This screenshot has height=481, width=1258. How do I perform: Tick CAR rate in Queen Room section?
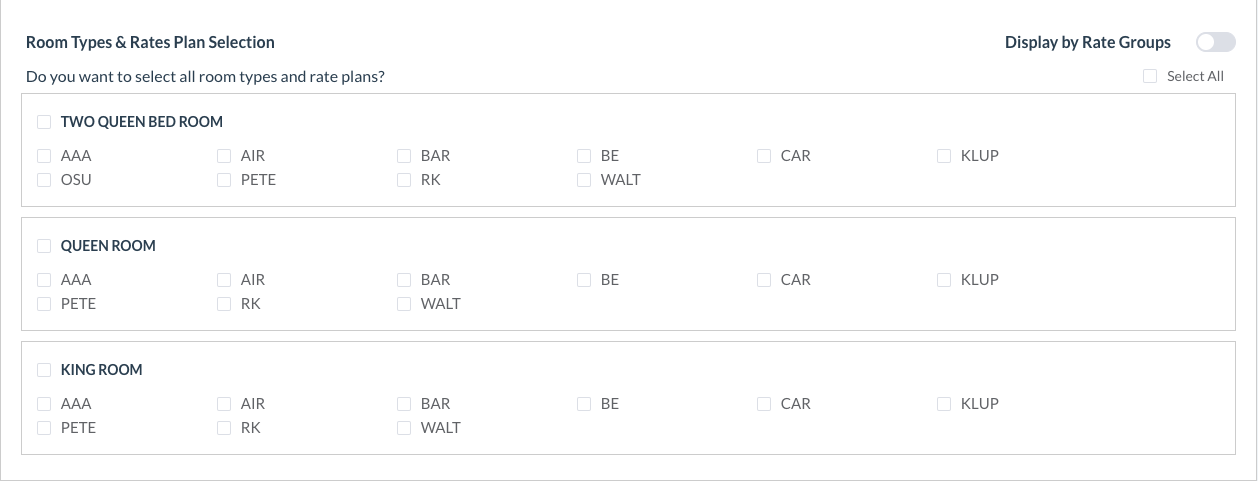764,280
